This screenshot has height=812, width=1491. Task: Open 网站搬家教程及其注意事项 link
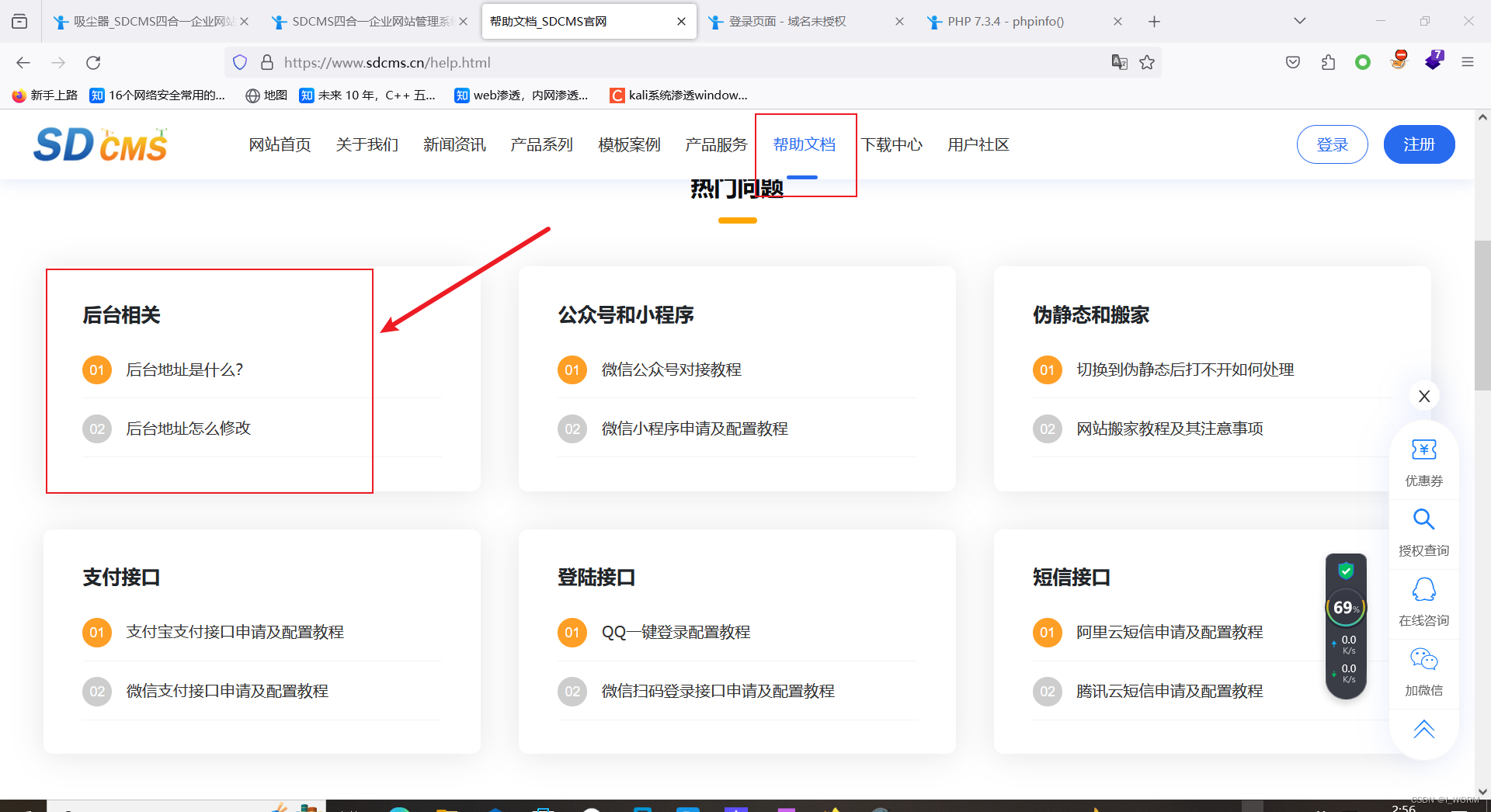tap(1170, 429)
